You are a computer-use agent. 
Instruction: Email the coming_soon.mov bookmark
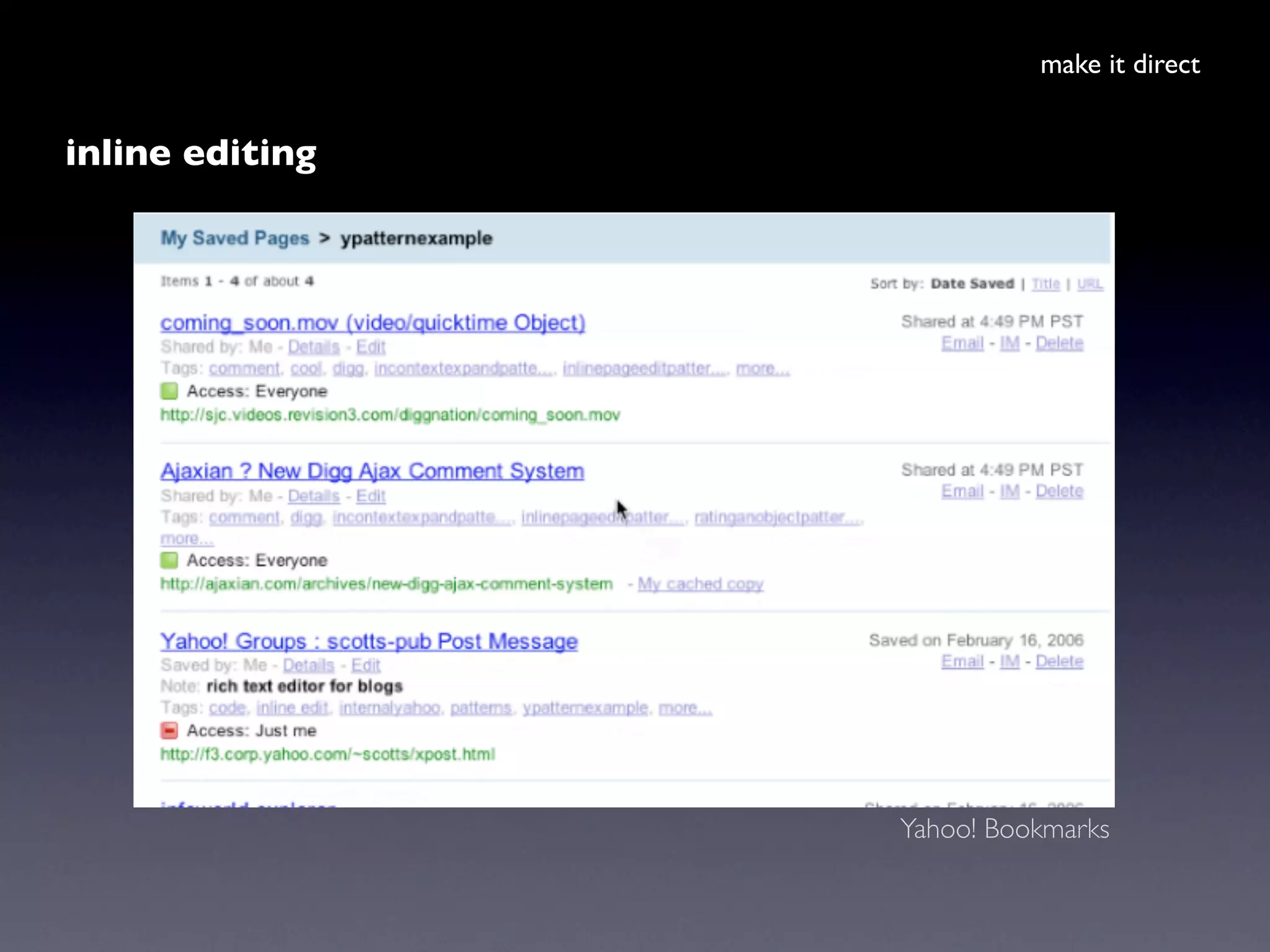pos(962,343)
